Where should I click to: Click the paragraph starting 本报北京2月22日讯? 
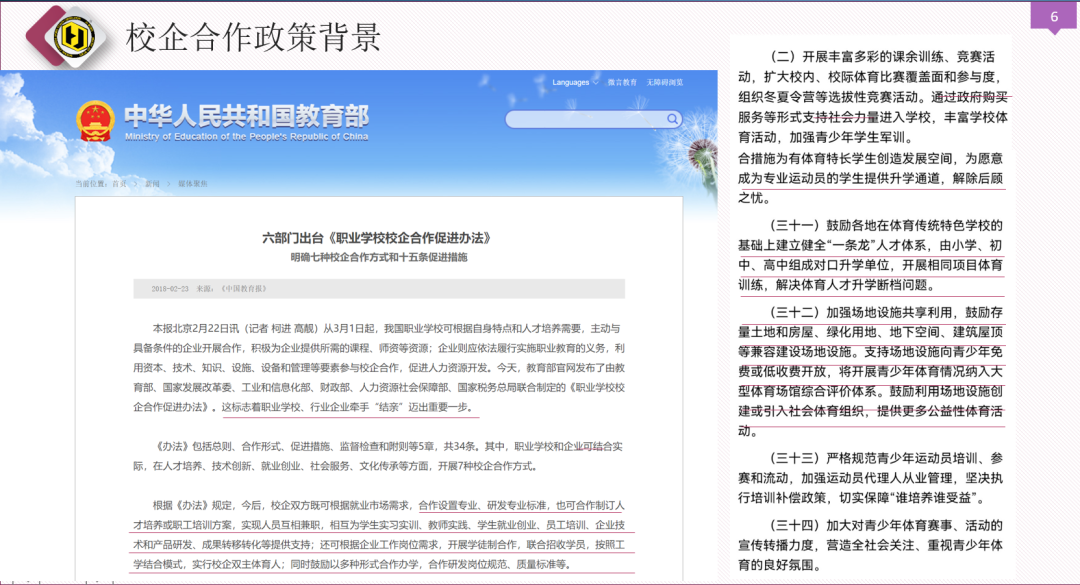tap(379, 367)
